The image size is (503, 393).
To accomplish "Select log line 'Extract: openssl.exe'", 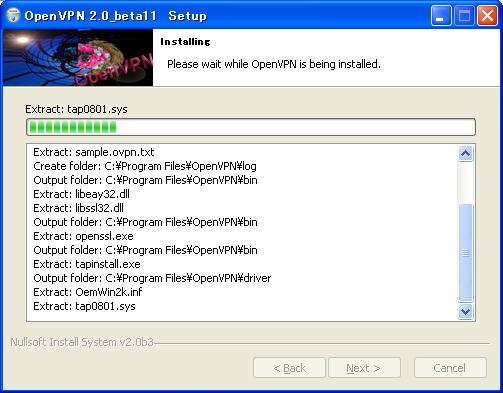I will (83, 236).
